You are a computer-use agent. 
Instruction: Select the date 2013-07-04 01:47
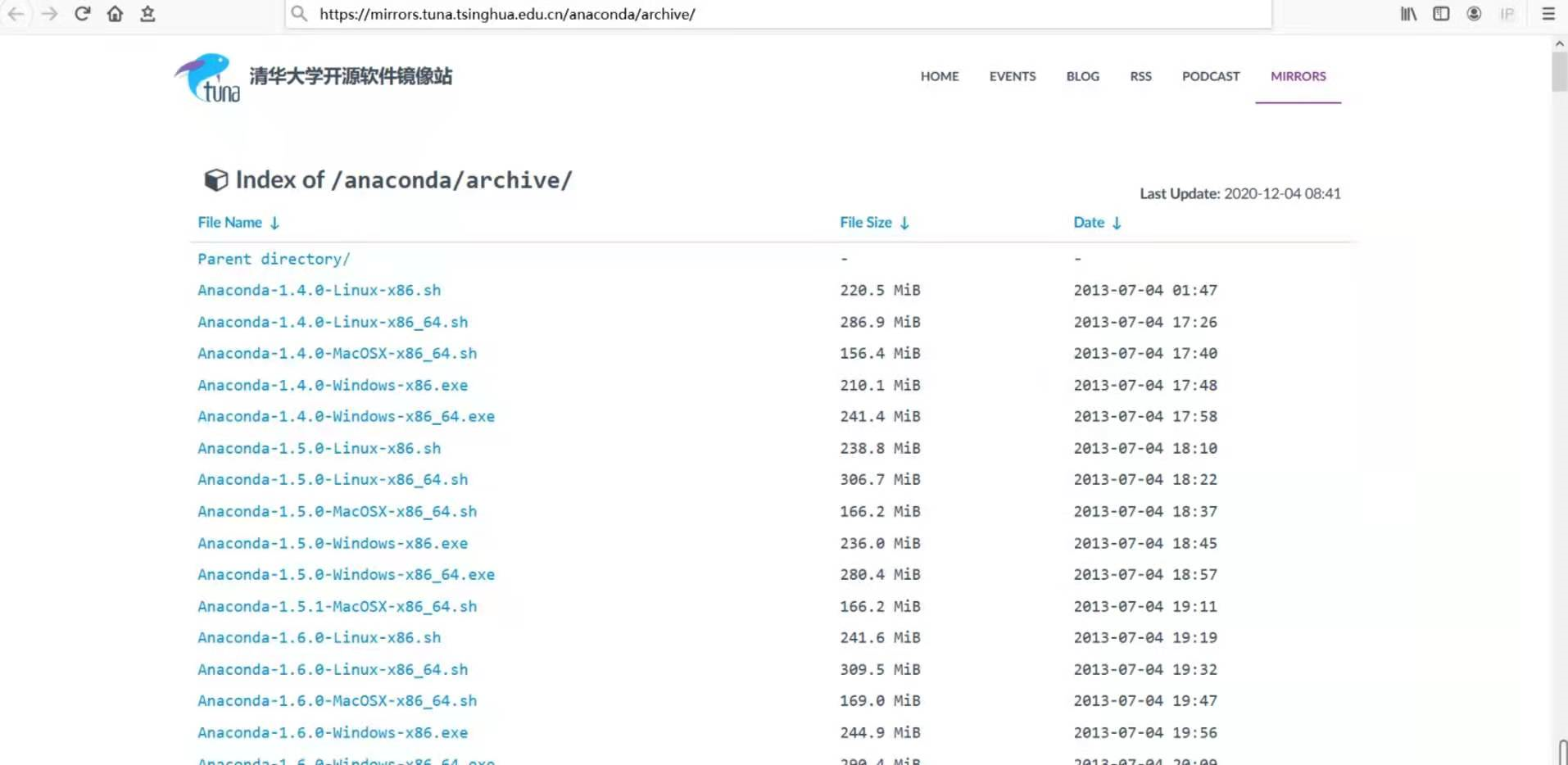click(1145, 290)
